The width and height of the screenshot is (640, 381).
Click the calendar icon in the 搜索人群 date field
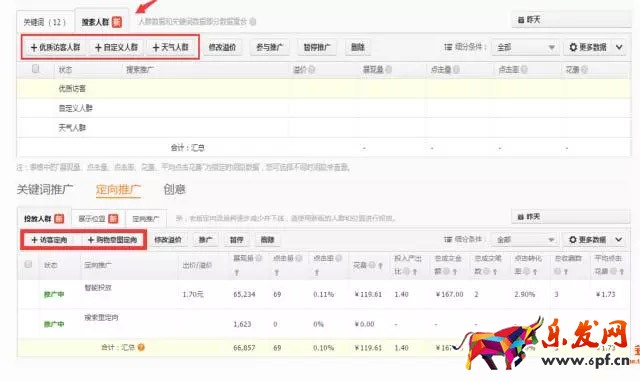pos(521,20)
